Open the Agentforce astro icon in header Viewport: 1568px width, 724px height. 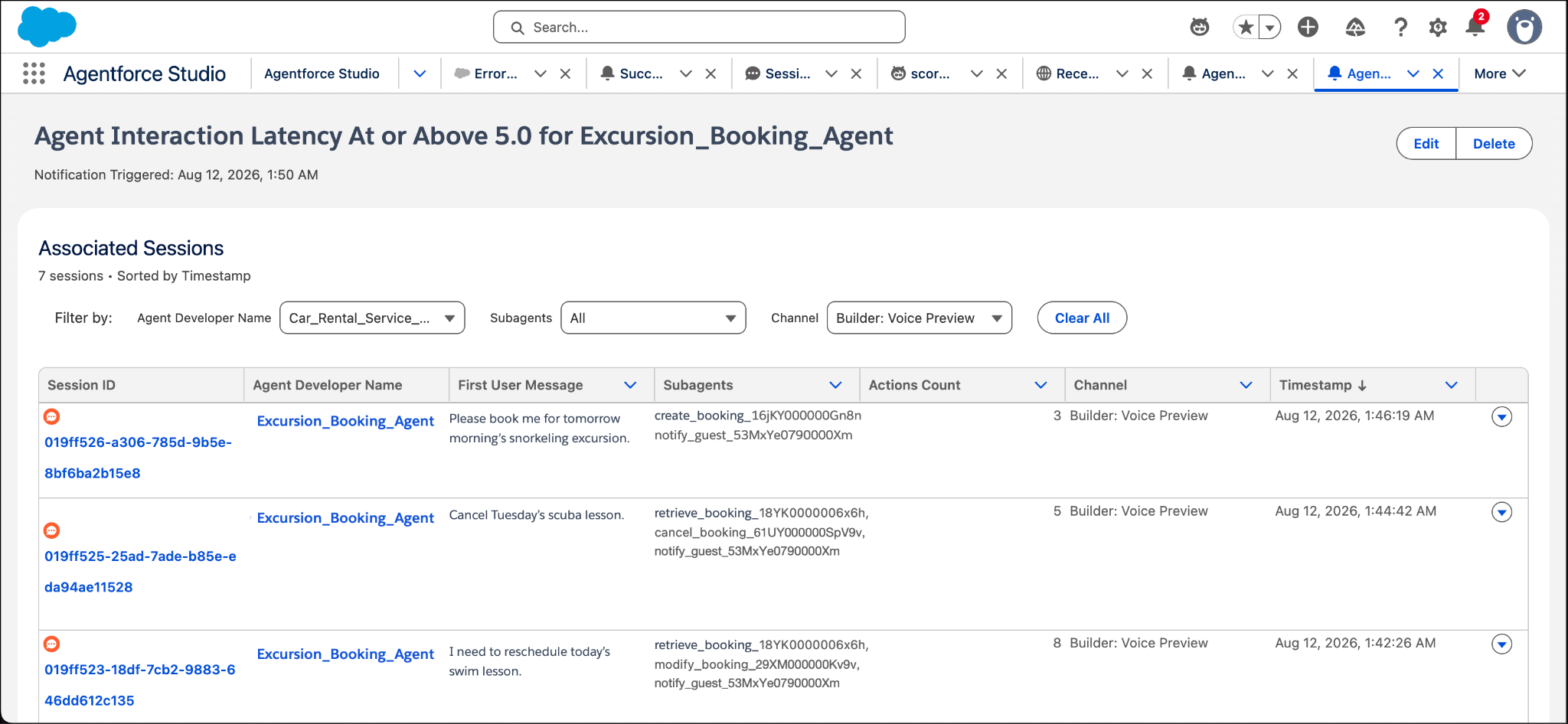1200,28
